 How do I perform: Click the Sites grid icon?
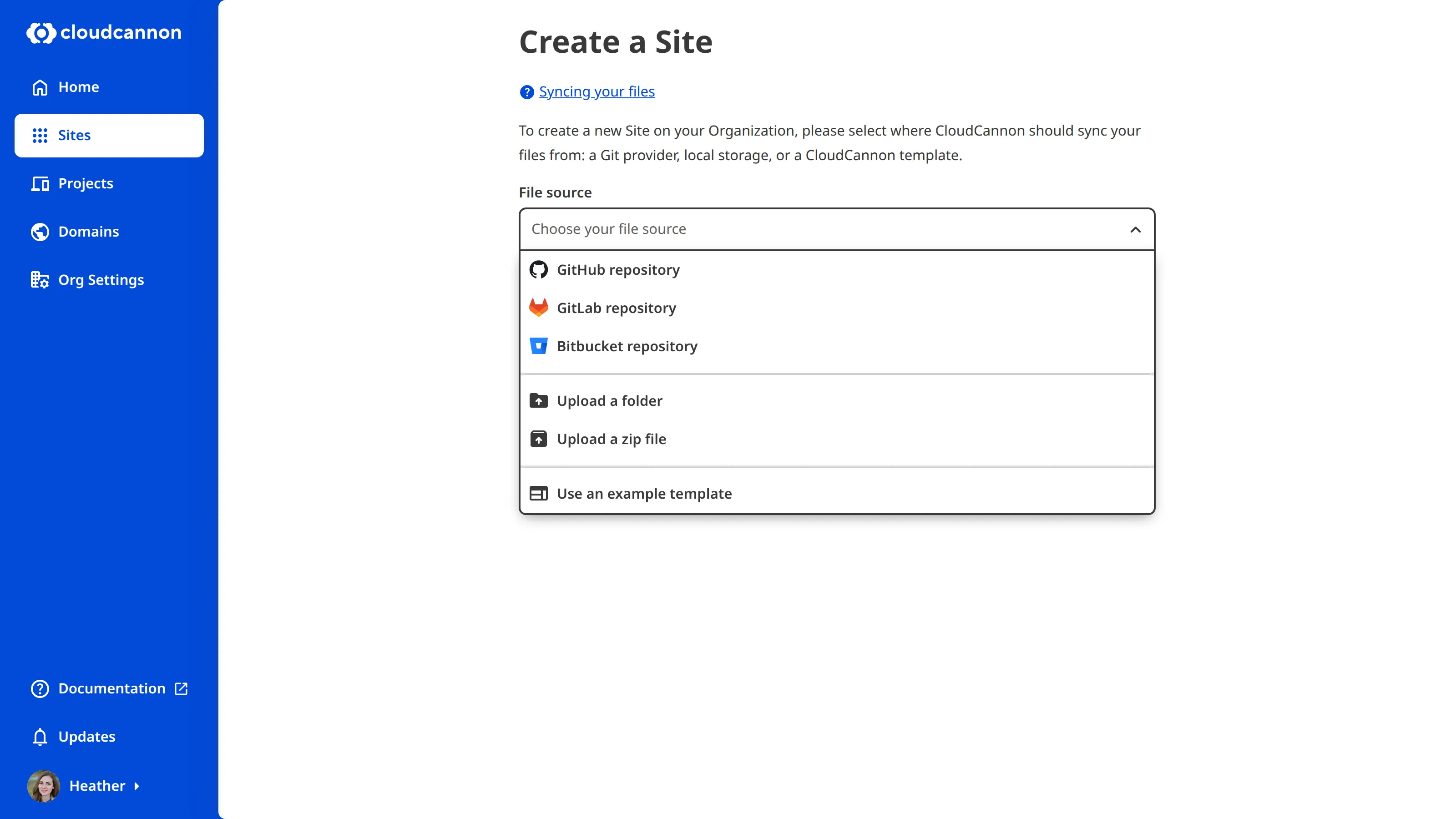click(x=40, y=135)
